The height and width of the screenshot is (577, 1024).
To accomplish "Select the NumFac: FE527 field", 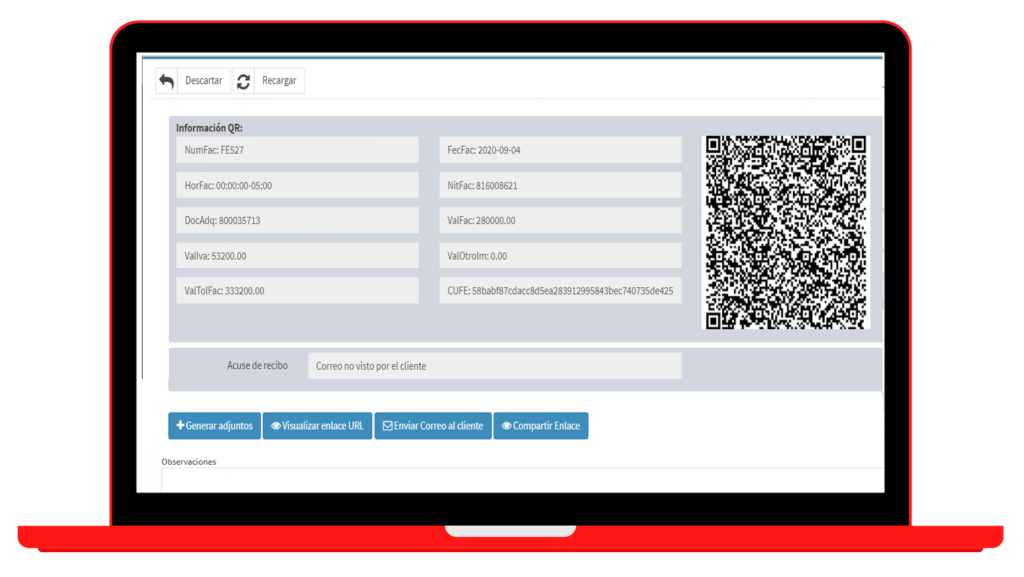I will (x=297, y=150).
